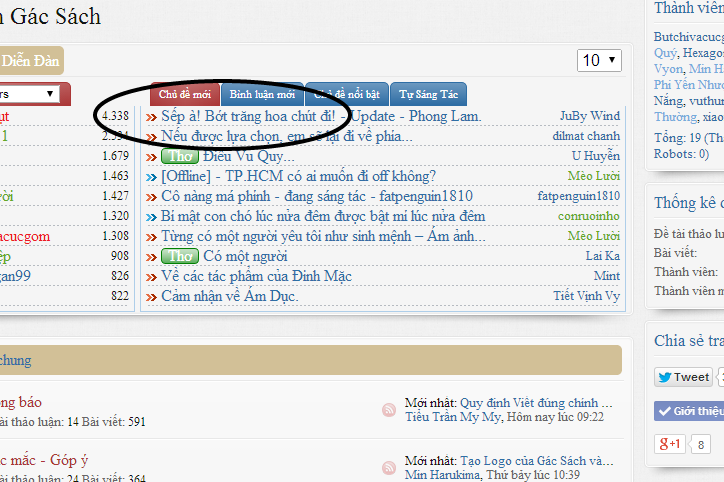Switch to the 'Tự Sáng Tác' tab
Viewport: 724px width, 482px height.
428,95
